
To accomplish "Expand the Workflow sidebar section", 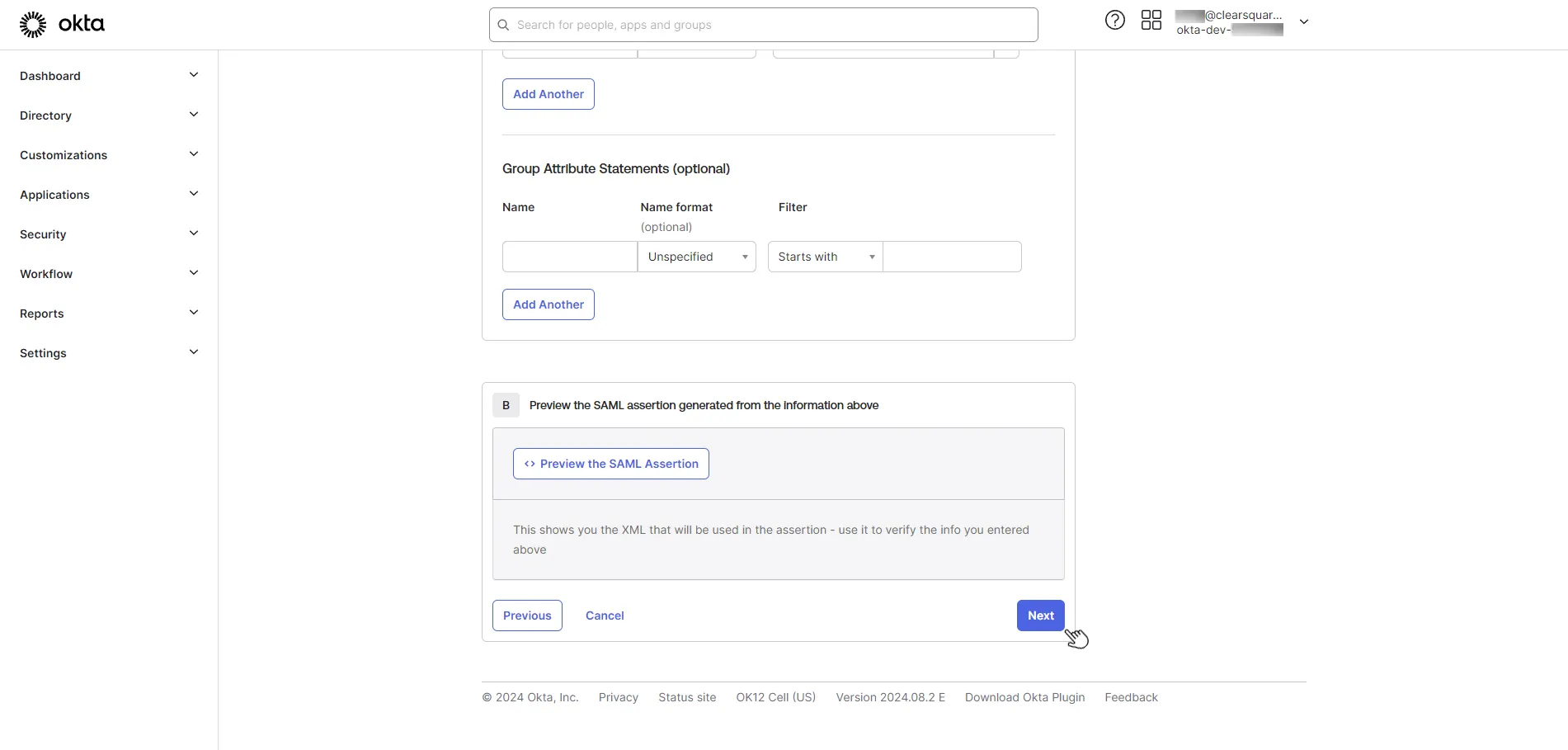I will pos(194,273).
